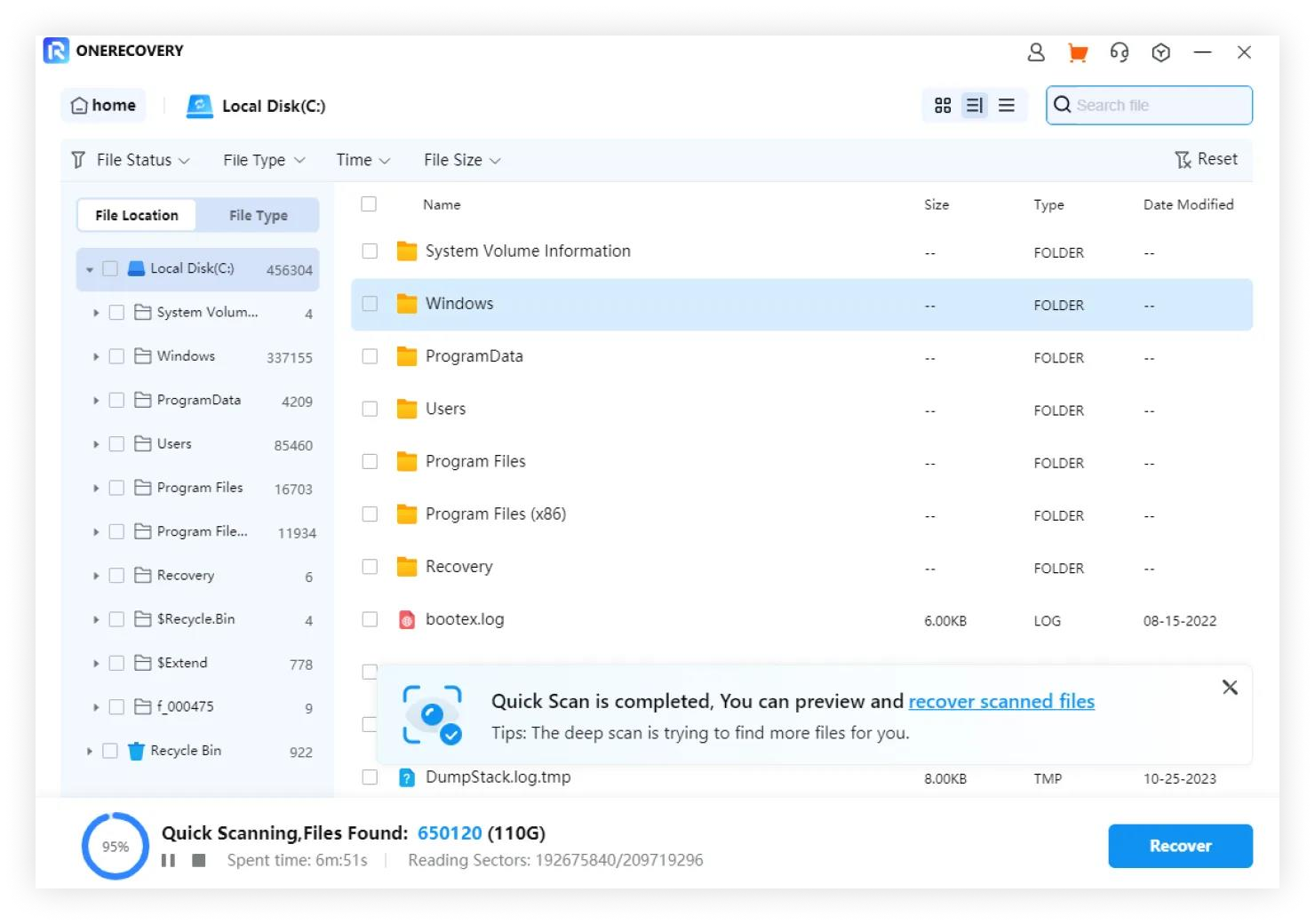Check the Local Disk(C:) tree checkbox
The image size is (1315, 924).
tap(110, 268)
